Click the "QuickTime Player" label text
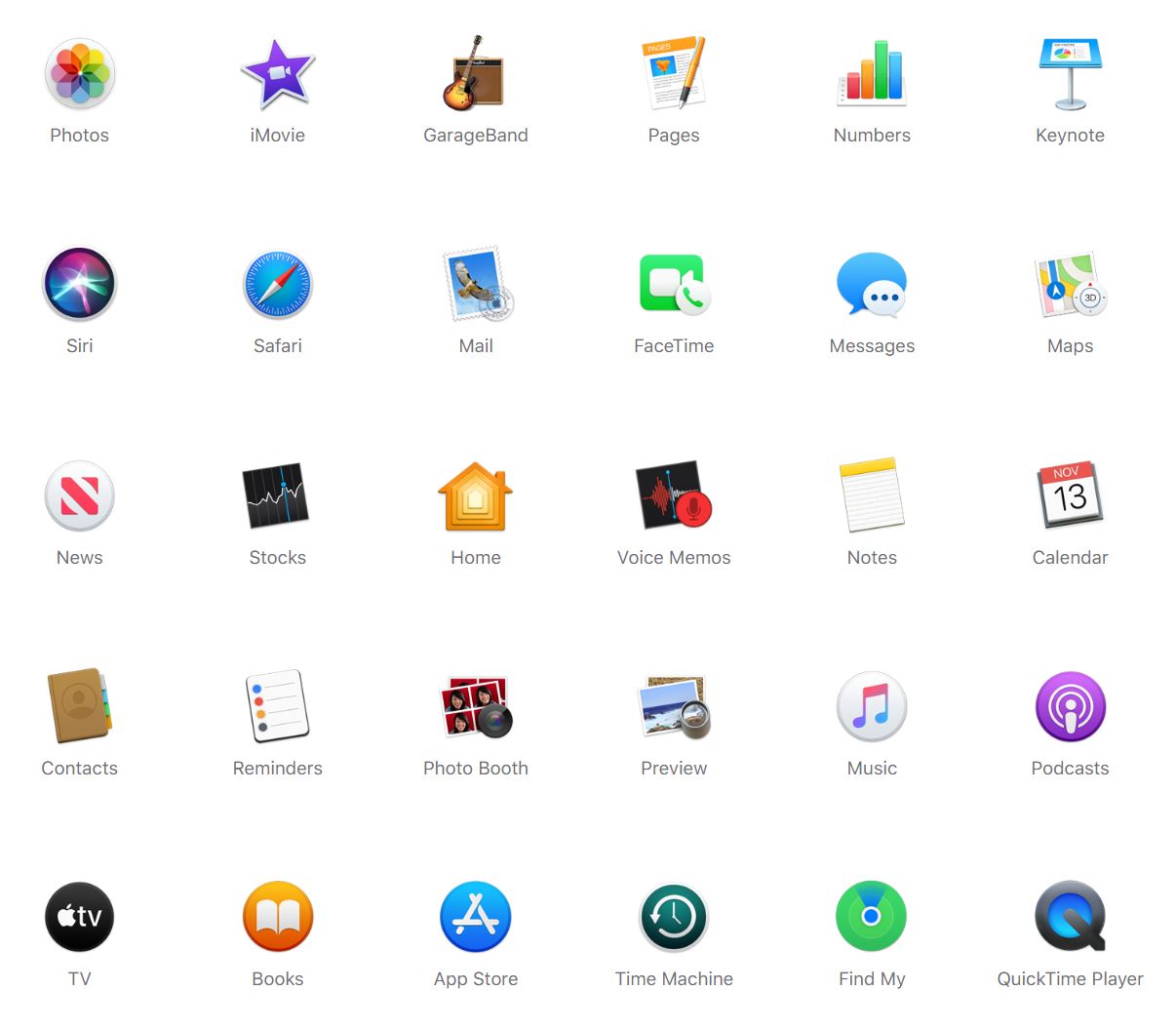The width and height of the screenshot is (1176, 1030). [1071, 979]
